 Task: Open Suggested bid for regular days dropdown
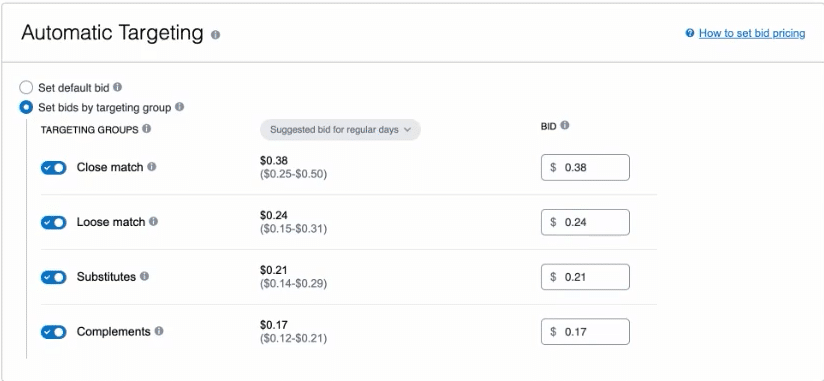(340, 130)
